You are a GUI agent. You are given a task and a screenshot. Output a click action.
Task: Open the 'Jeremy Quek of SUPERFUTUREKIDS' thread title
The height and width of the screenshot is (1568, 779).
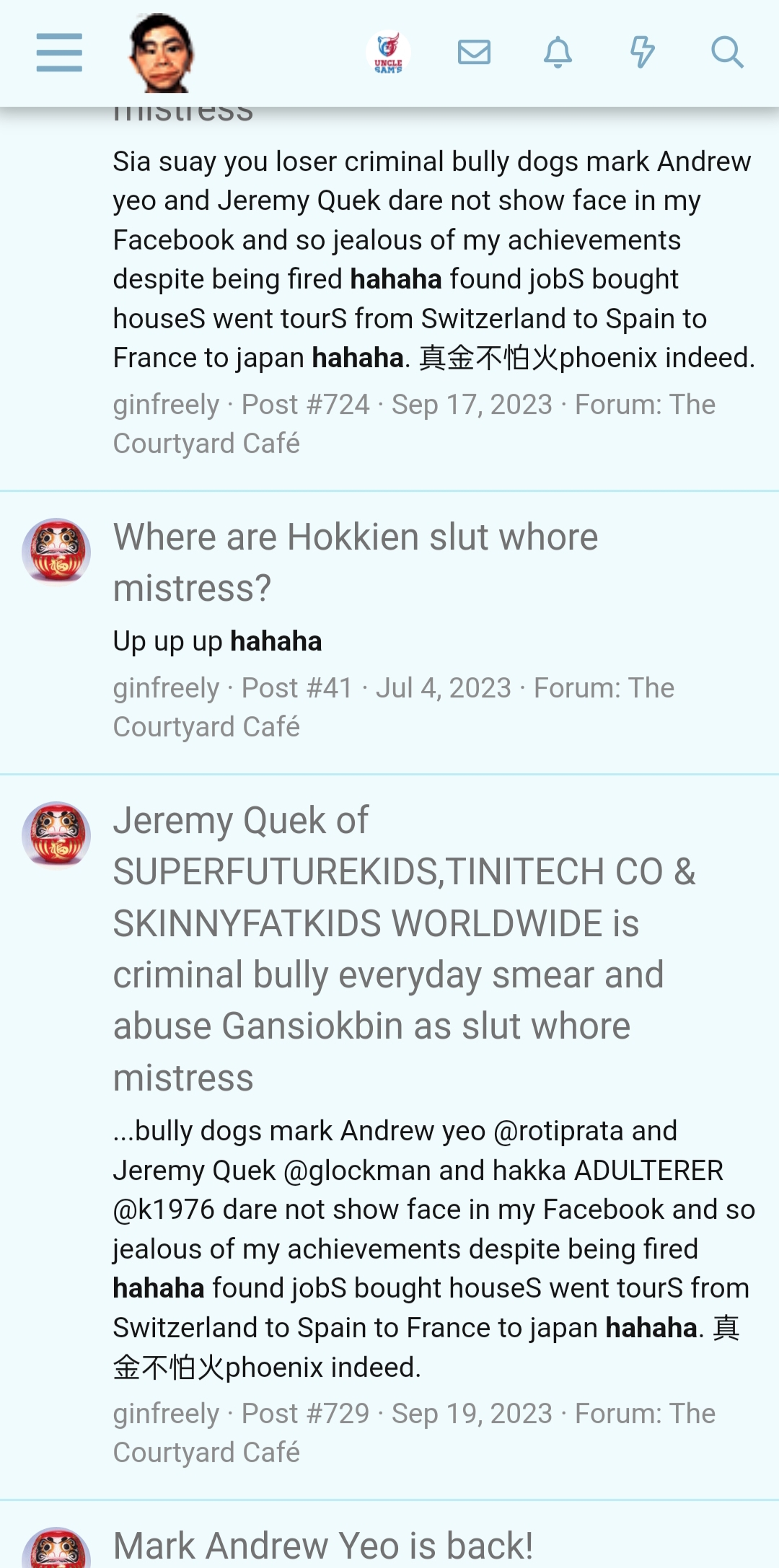[x=405, y=949]
